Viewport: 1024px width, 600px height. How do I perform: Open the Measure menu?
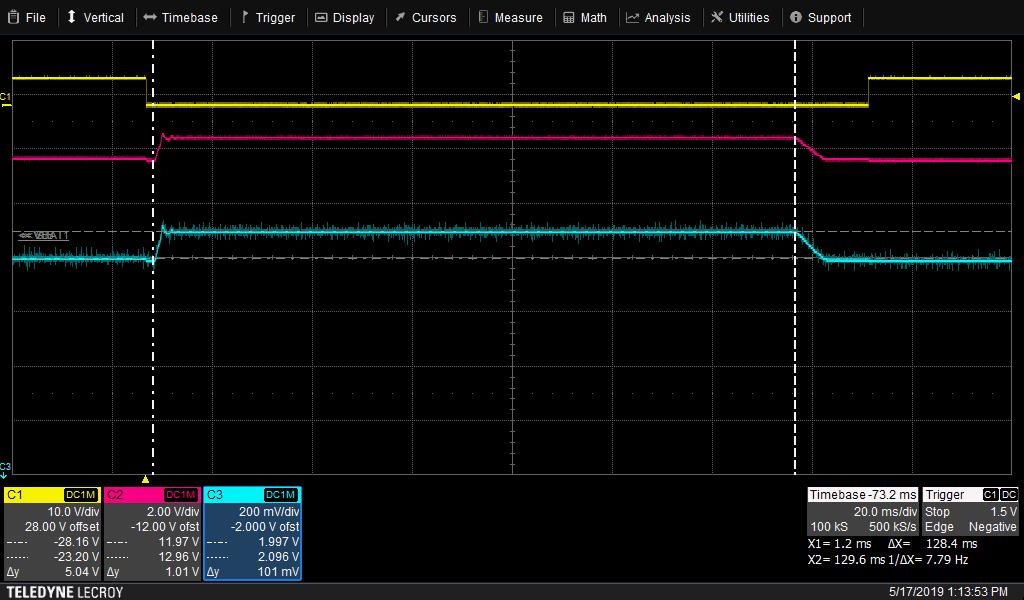pyautogui.click(x=511, y=18)
